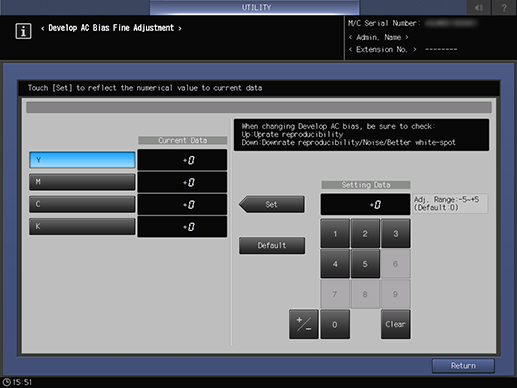Click the clock icon in status bar
Viewport: 517px width, 388px height.
pos(6,382)
